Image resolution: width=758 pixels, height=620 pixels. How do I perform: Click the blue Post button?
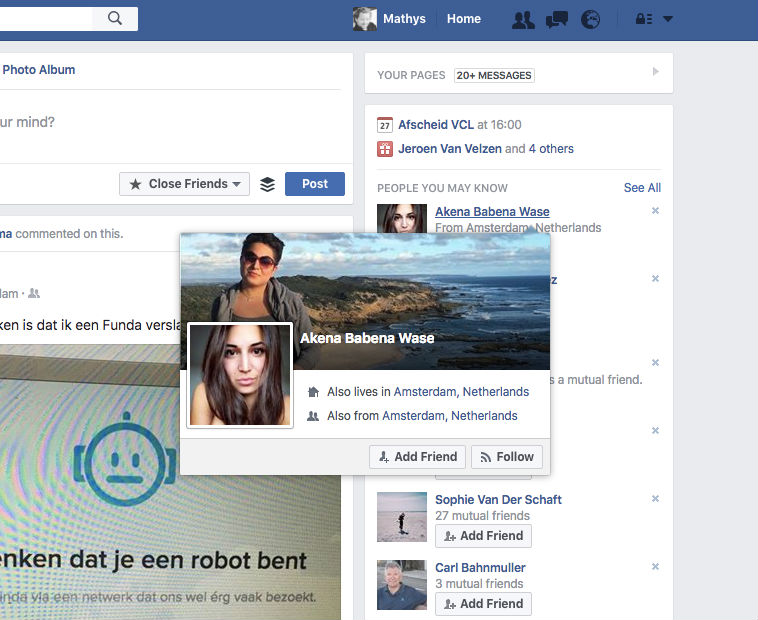click(x=314, y=184)
